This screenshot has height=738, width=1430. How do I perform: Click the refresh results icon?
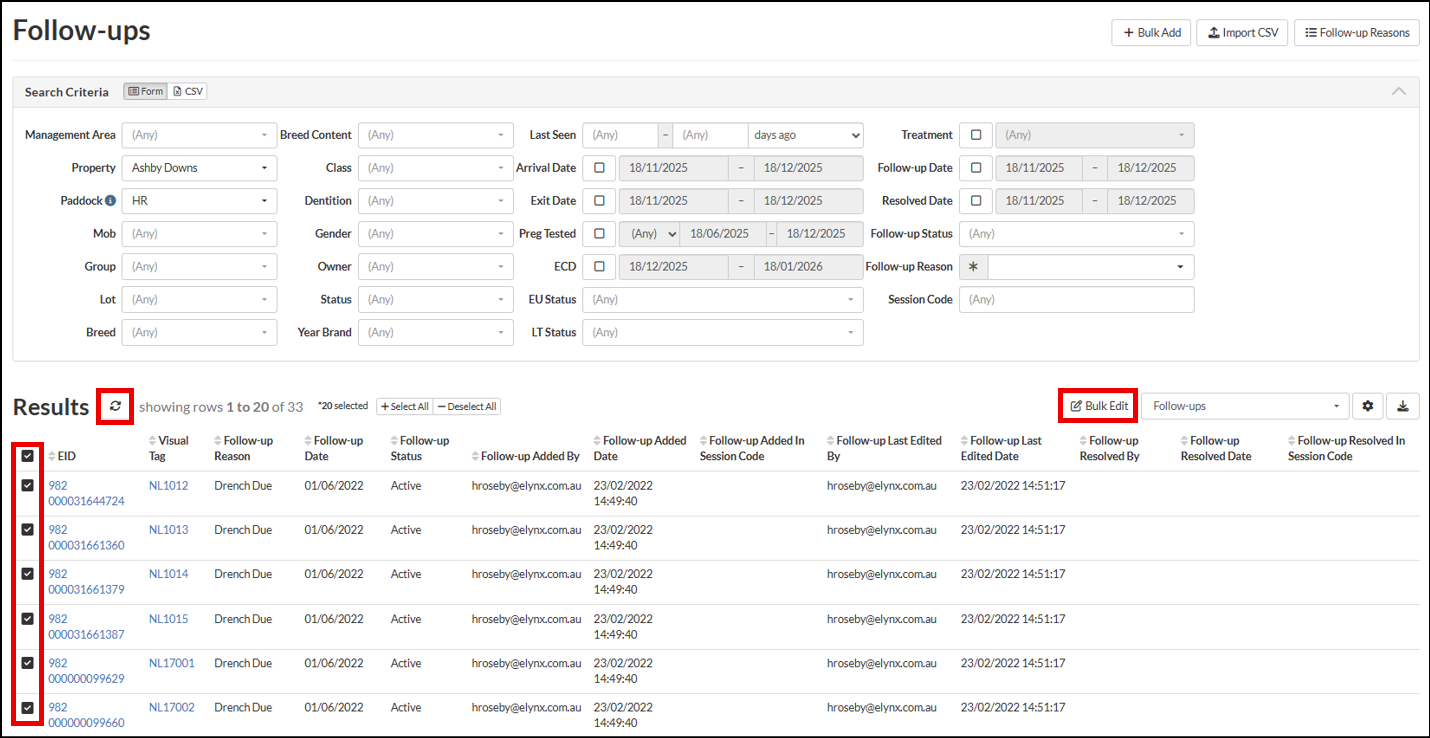pos(115,406)
